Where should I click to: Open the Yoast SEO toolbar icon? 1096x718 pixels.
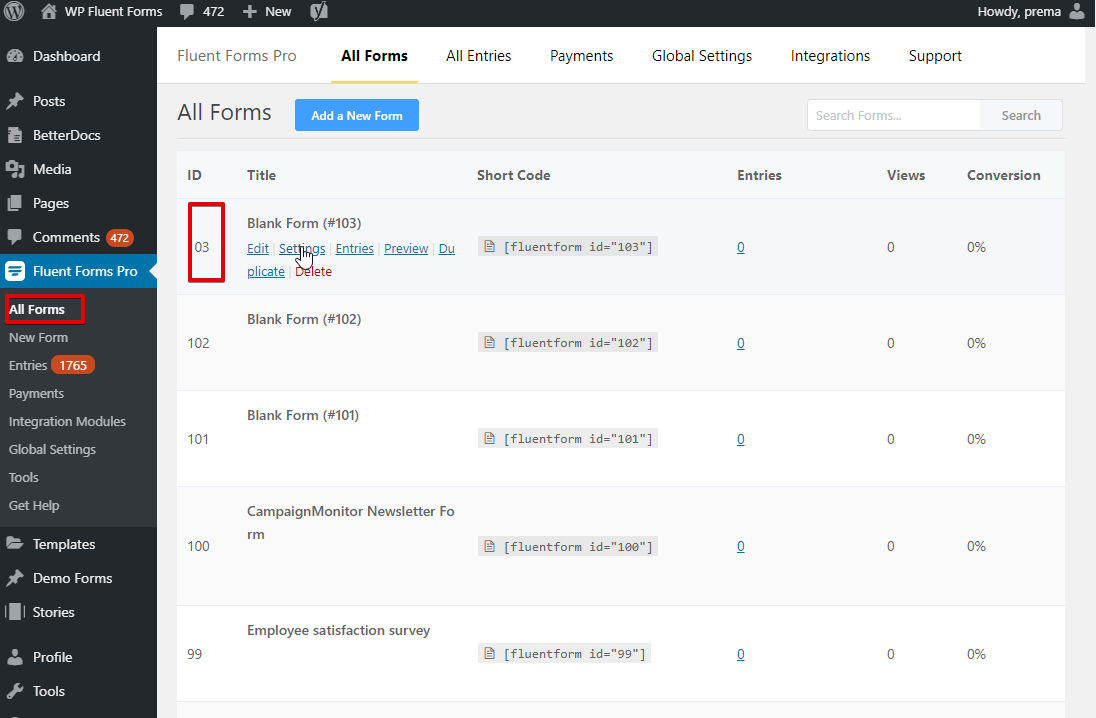pos(319,11)
